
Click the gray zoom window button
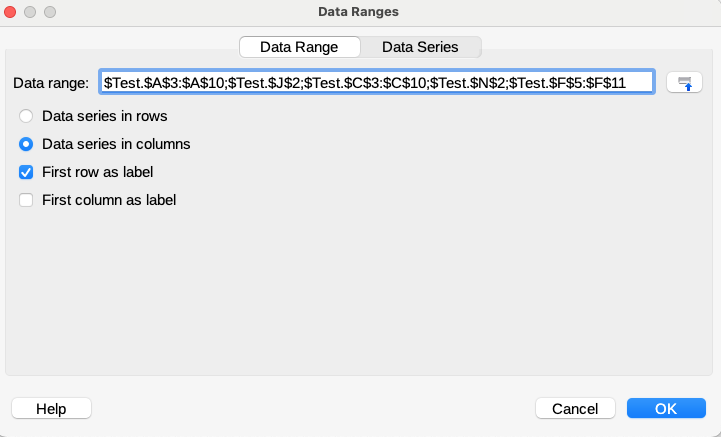[x=50, y=12]
